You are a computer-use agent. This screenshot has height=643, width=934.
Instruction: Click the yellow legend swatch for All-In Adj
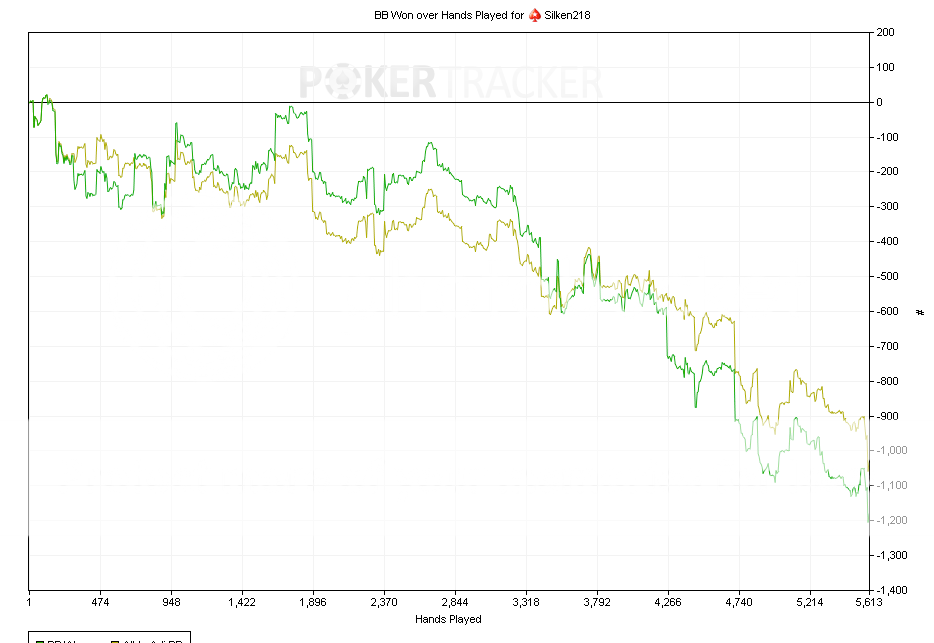tap(114, 640)
